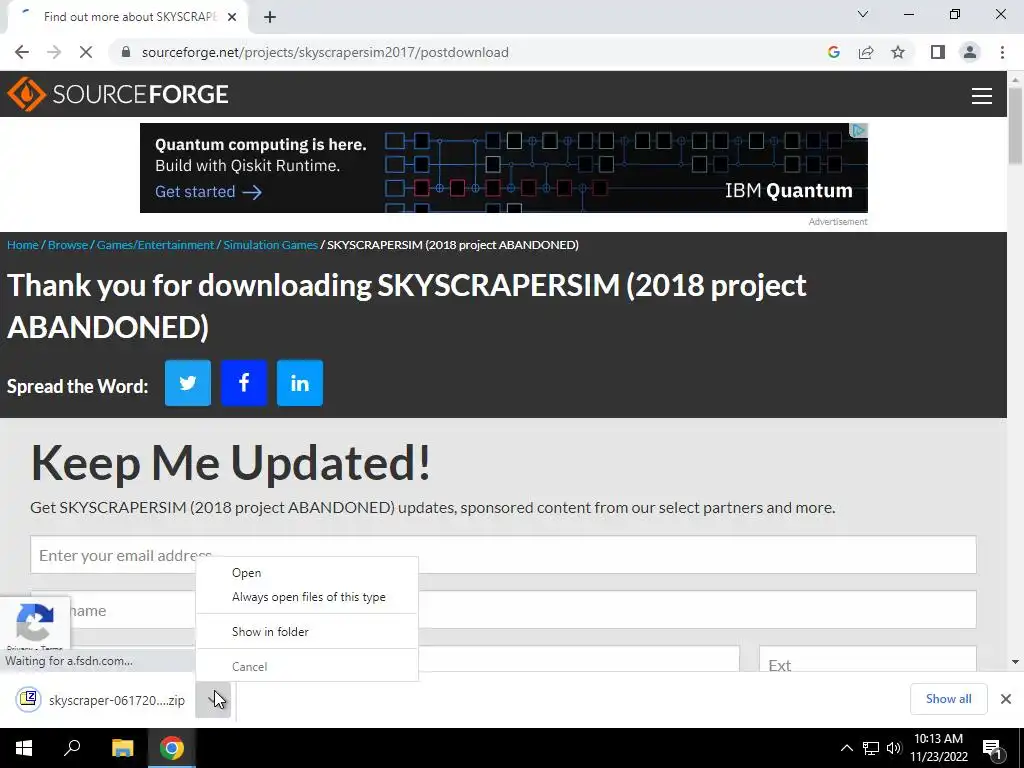Choose Always open files of this type

pos(308,597)
